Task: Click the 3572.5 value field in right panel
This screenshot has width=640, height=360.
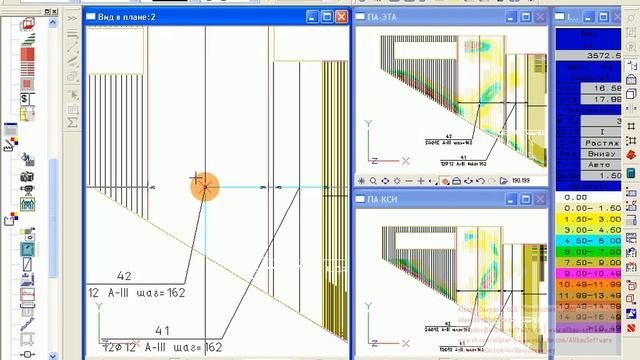Action: pos(589,56)
